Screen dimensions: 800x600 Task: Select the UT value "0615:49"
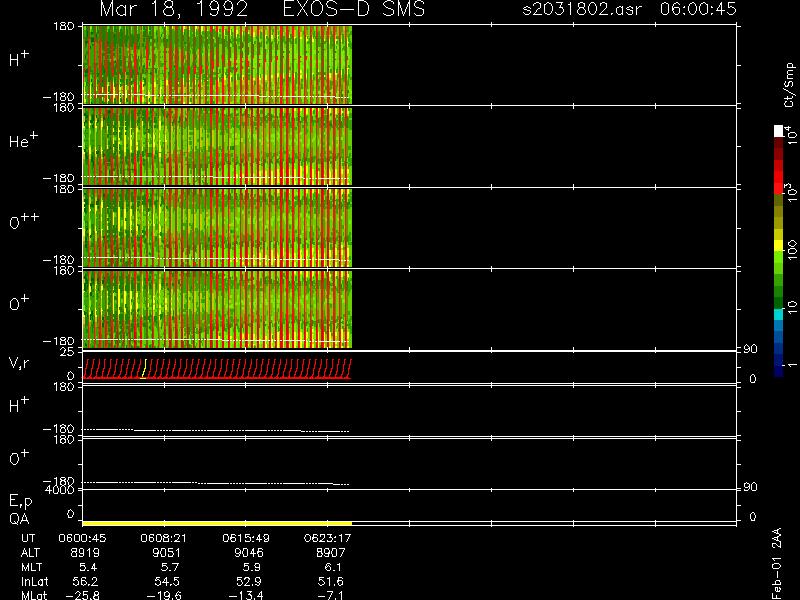click(x=246, y=538)
